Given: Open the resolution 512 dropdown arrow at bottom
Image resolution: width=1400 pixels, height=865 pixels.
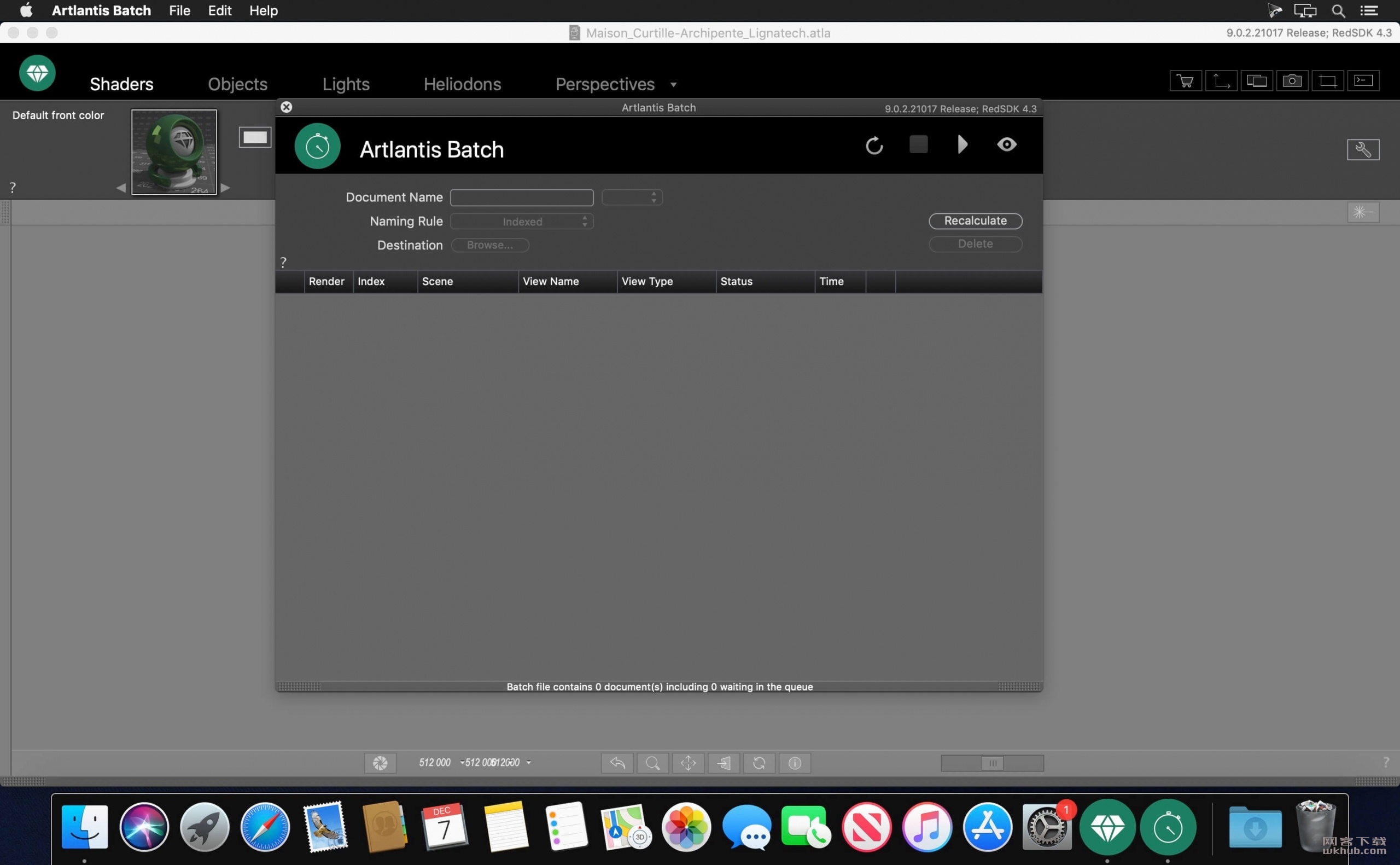Looking at the screenshot, I should [x=529, y=763].
